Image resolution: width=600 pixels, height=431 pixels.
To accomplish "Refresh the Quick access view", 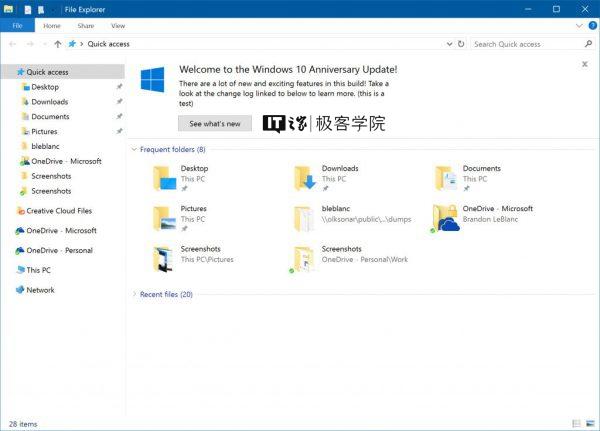I will tap(461, 44).
